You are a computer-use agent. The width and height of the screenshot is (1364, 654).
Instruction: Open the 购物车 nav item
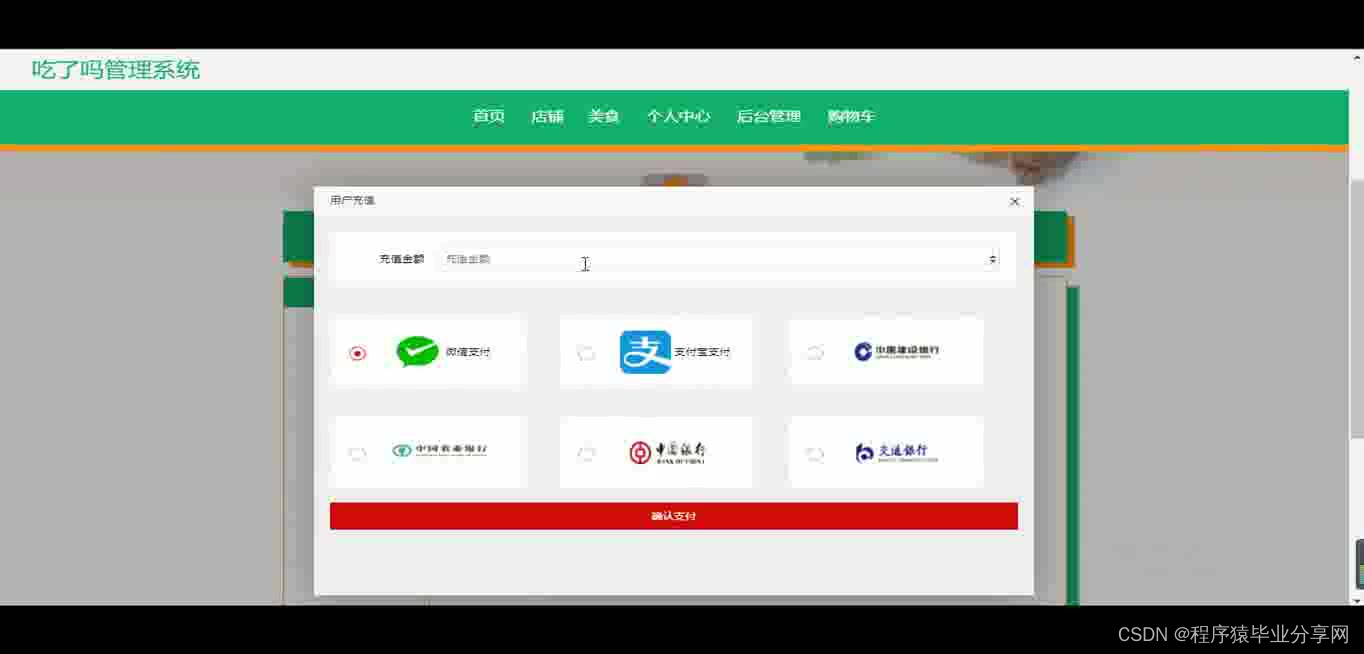click(x=851, y=116)
